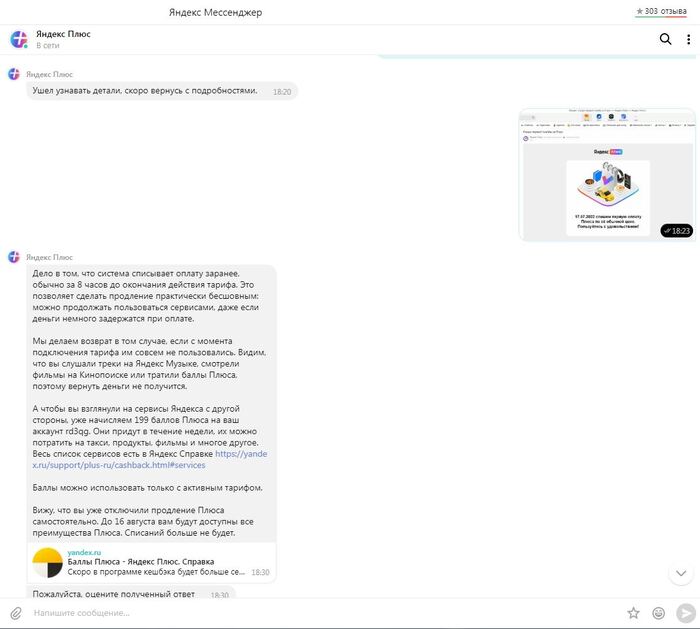Open the three-dot chat menu

point(688,39)
